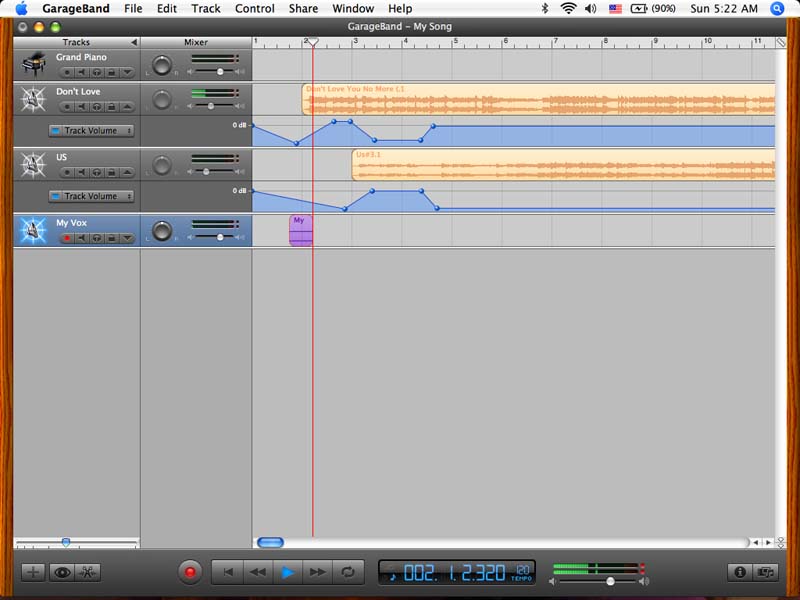
Task: Enable recording on US track
Action: (67, 172)
